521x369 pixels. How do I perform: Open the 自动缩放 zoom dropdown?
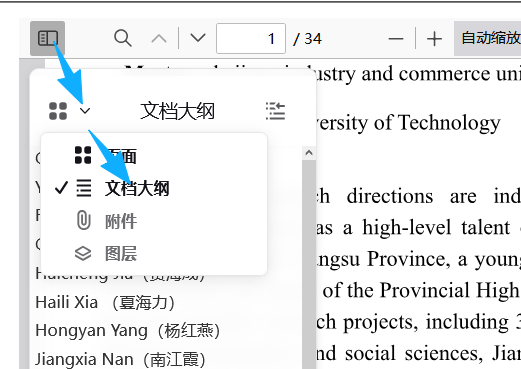pyautogui.click(x=487, y=38)
